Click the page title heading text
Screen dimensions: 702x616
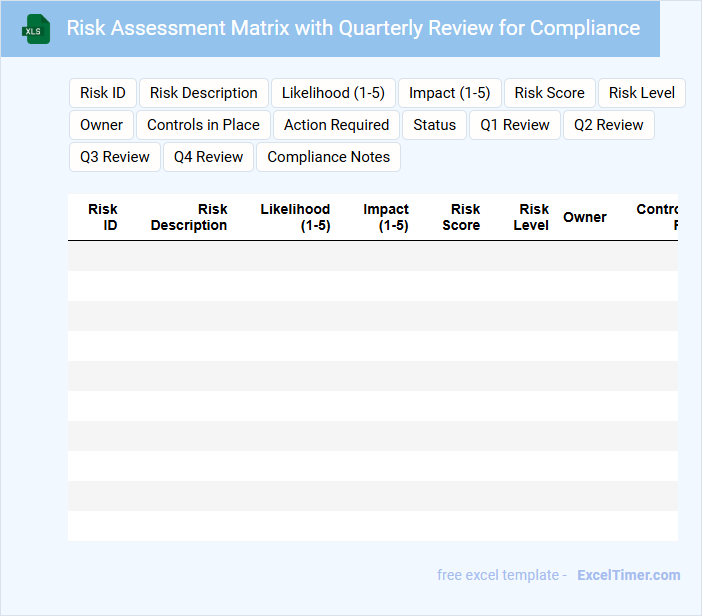click(353, 28)
